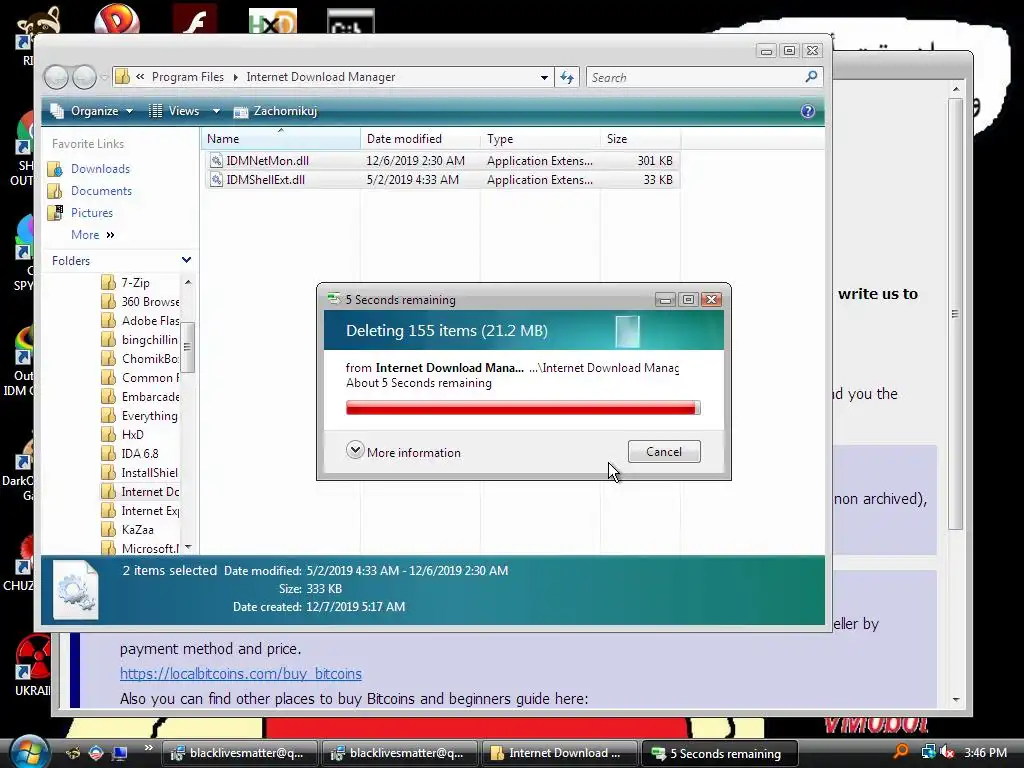Open the address bar history dropdown

[544, 78]
